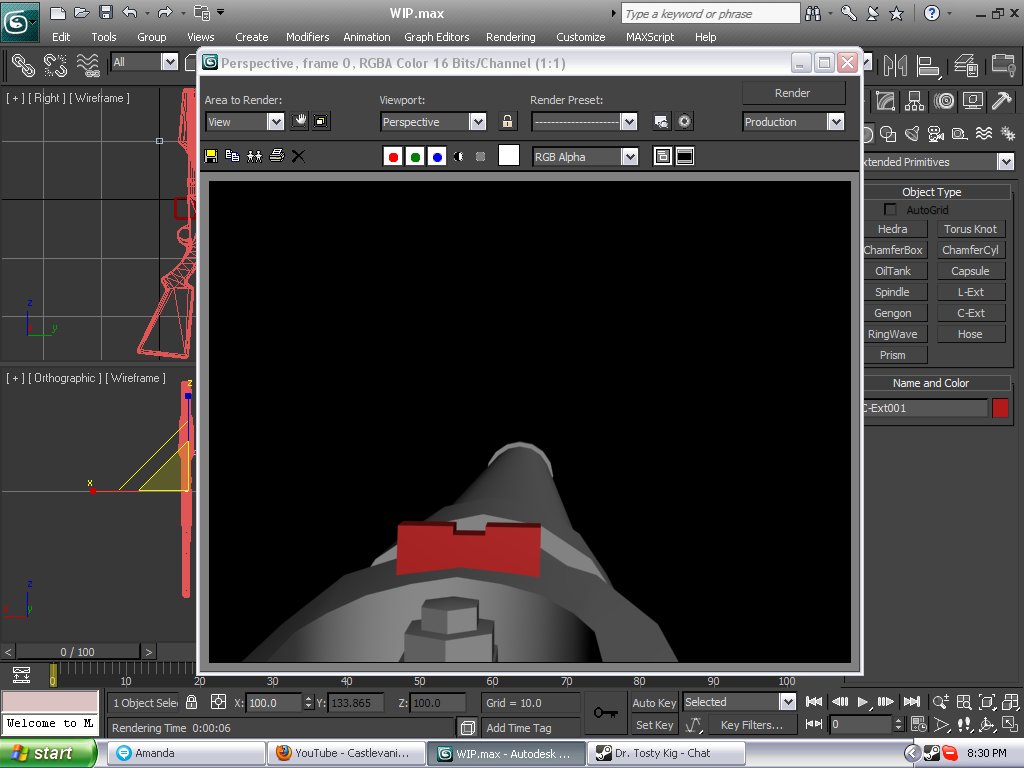
Task: Open the Production render mode dropdown
Action: (835, 122)
